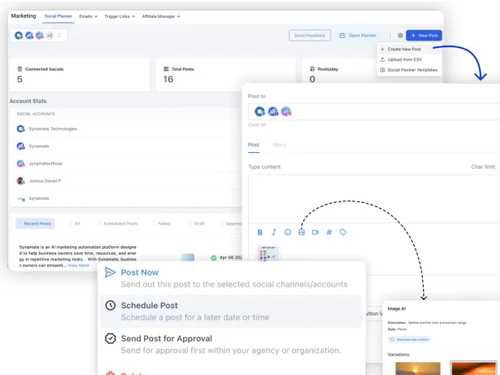Click the Social Planner Templates icon

383,70
